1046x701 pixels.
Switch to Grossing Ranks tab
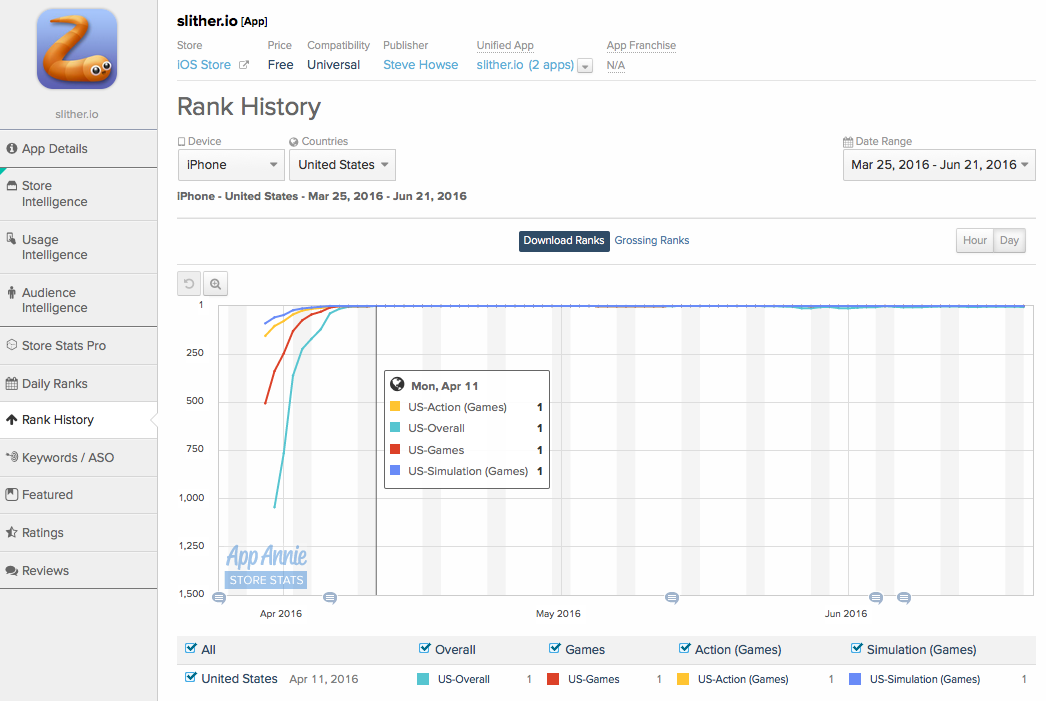pos(651,241)
